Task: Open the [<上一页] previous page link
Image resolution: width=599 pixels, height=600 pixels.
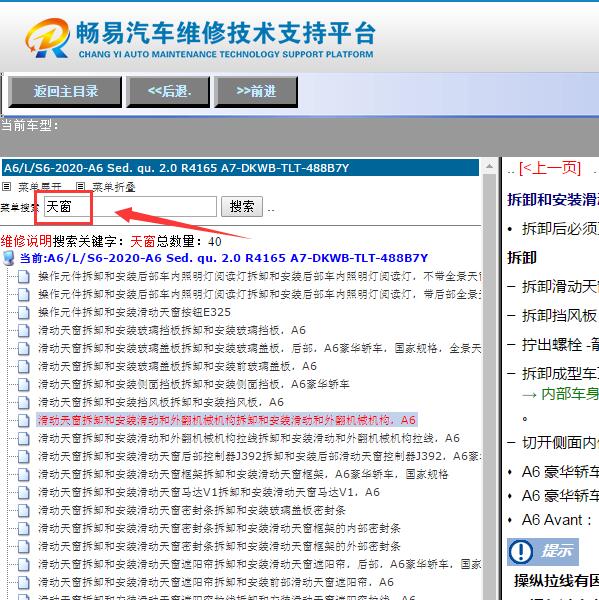Action: [550, 168]
